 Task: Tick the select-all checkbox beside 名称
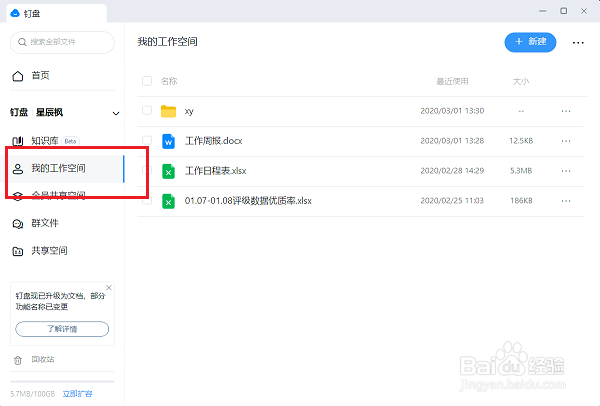tap(147, 81)
